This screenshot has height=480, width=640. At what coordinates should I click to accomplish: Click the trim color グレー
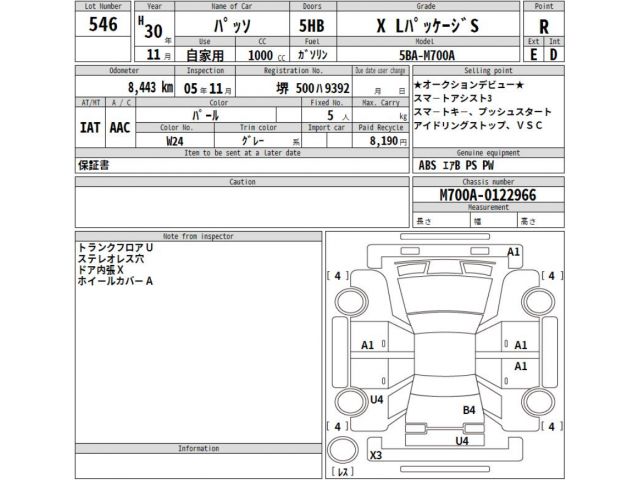253,141
